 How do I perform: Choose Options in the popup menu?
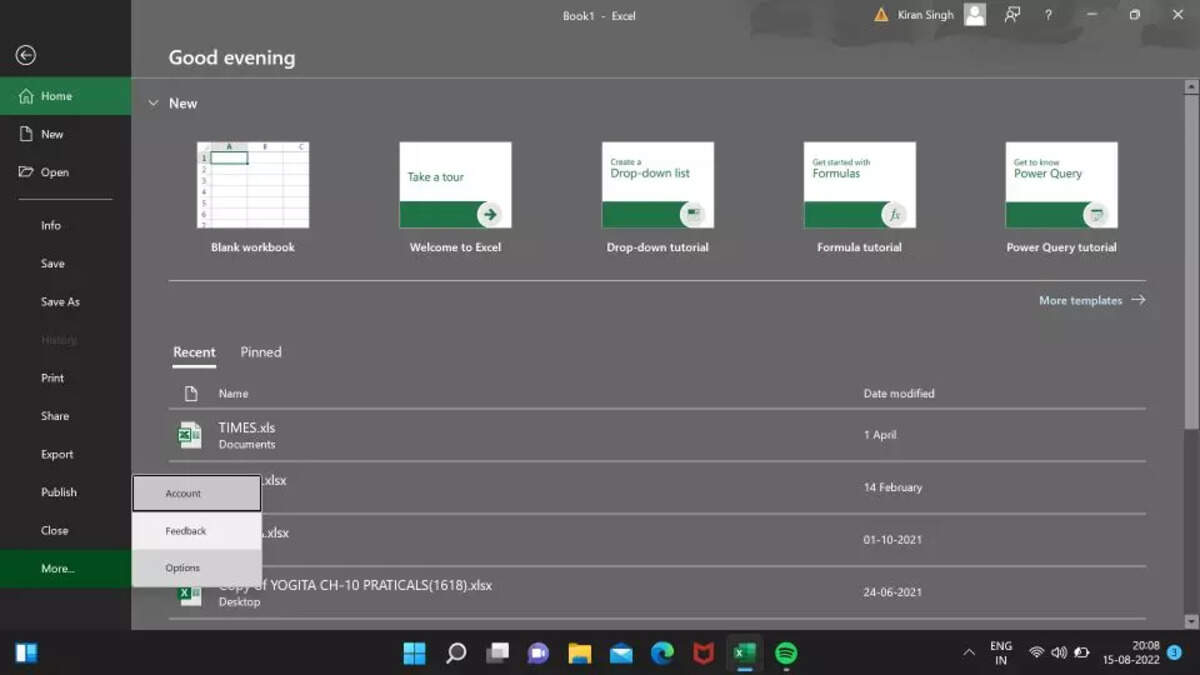(197, 568)
